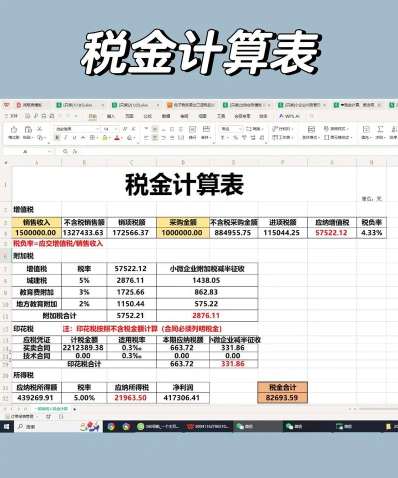The height and width of the screenshot is (478, 398).
Task: Select cell with sales revenue 1500000.00
Action: [36, 233]
